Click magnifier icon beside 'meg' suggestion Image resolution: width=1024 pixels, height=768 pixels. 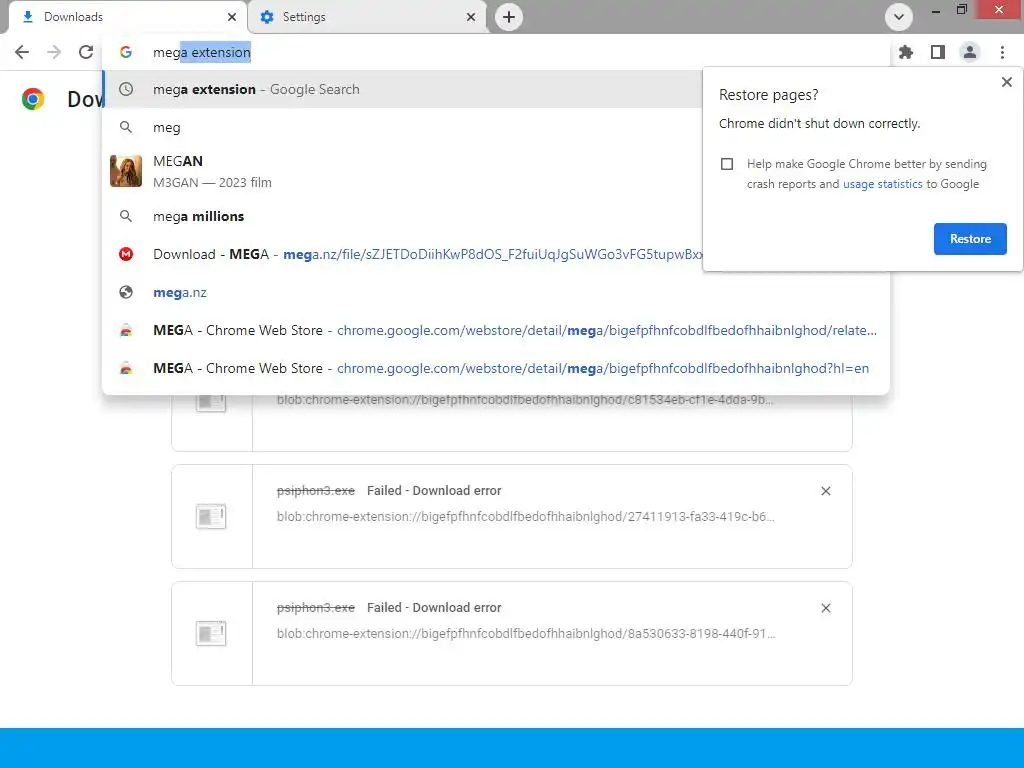point(126,127)
